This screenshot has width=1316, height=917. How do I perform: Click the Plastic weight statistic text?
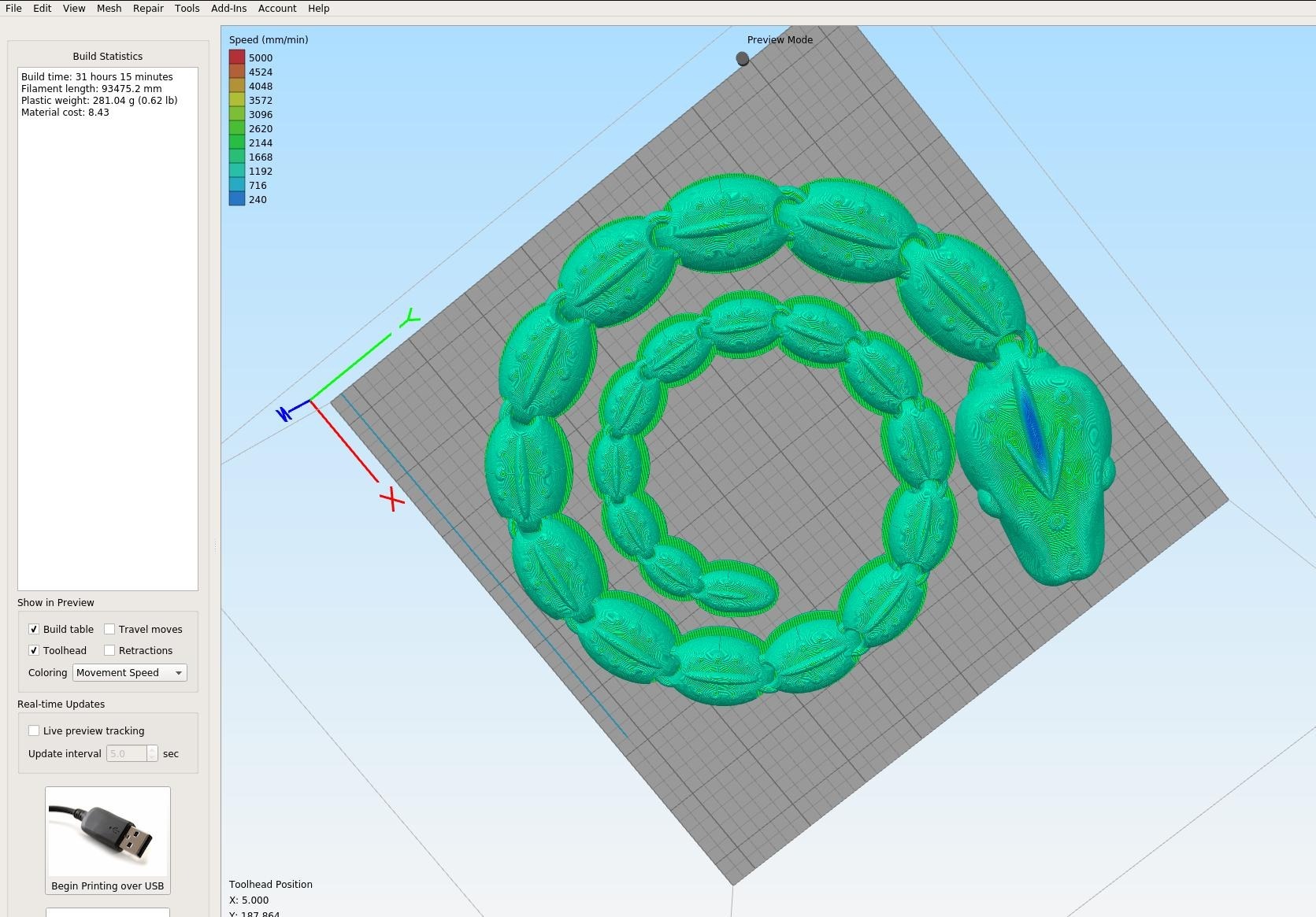coord(99,100)
